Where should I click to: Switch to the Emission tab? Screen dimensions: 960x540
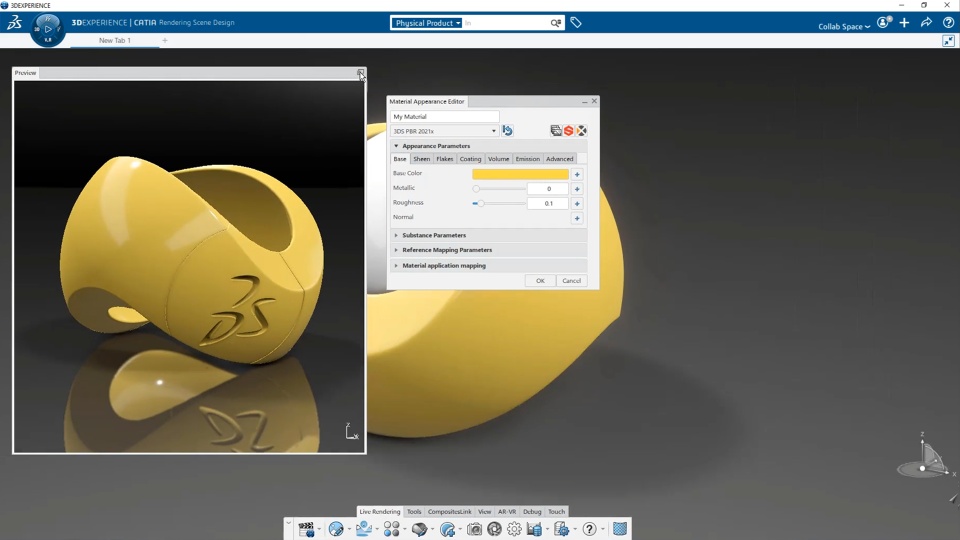click(x=528, y=159)
